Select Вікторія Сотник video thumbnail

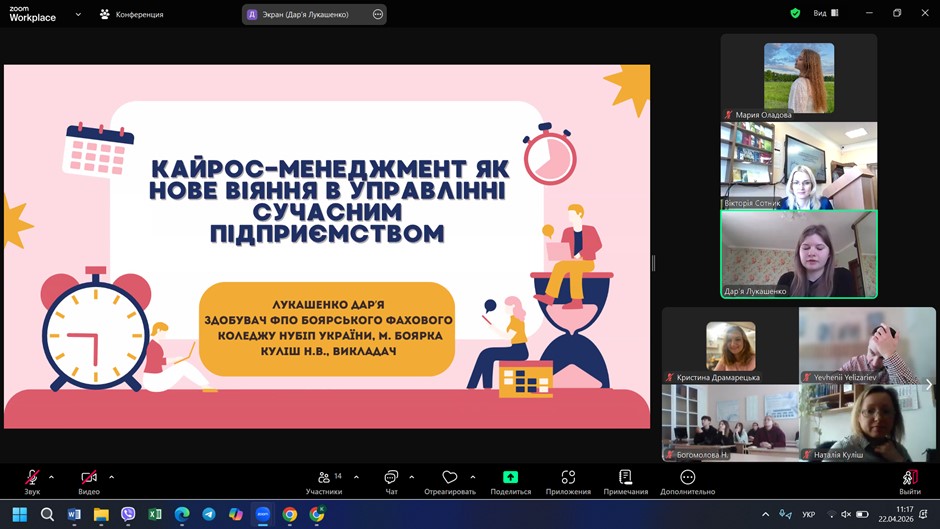pyautogui.click(x=798, y=166)
